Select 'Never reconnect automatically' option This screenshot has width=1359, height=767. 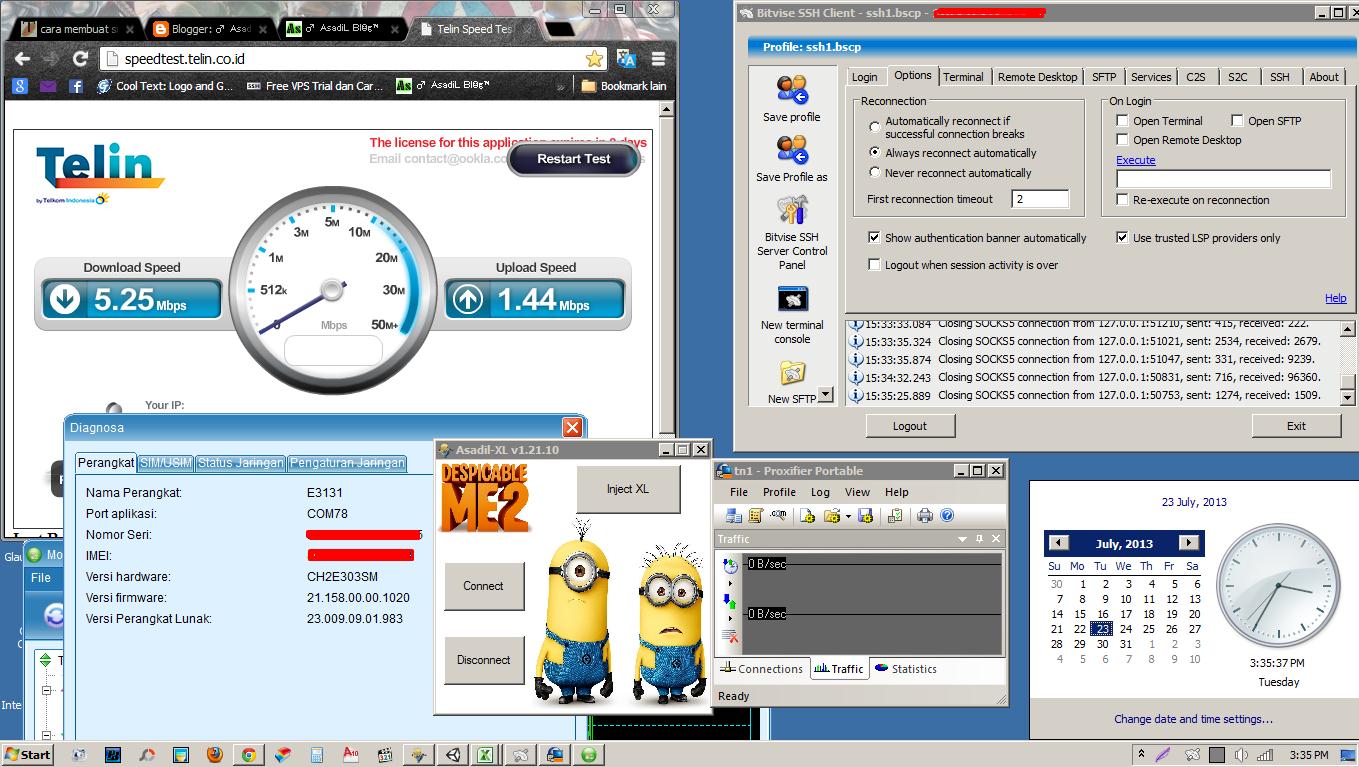875,173
